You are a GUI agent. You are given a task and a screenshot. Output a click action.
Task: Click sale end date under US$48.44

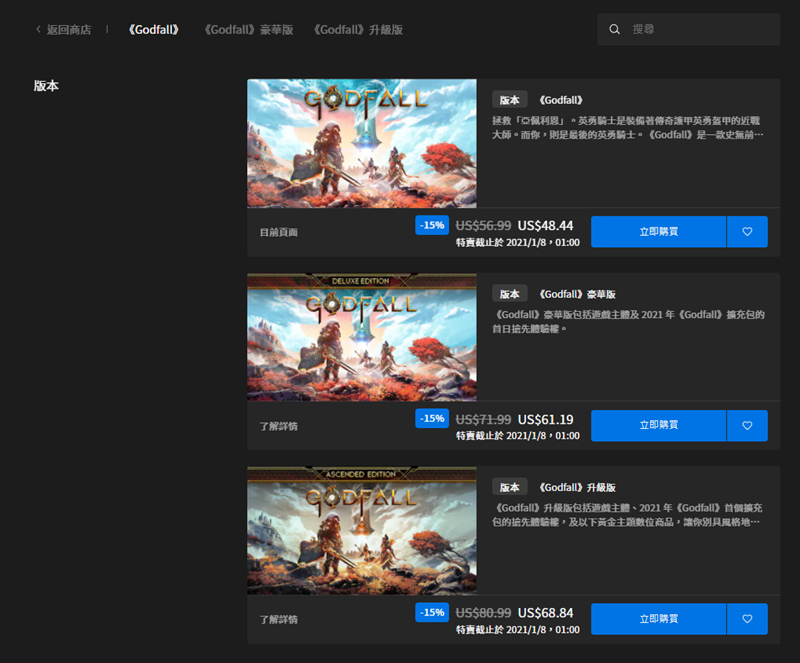point(517,242)
